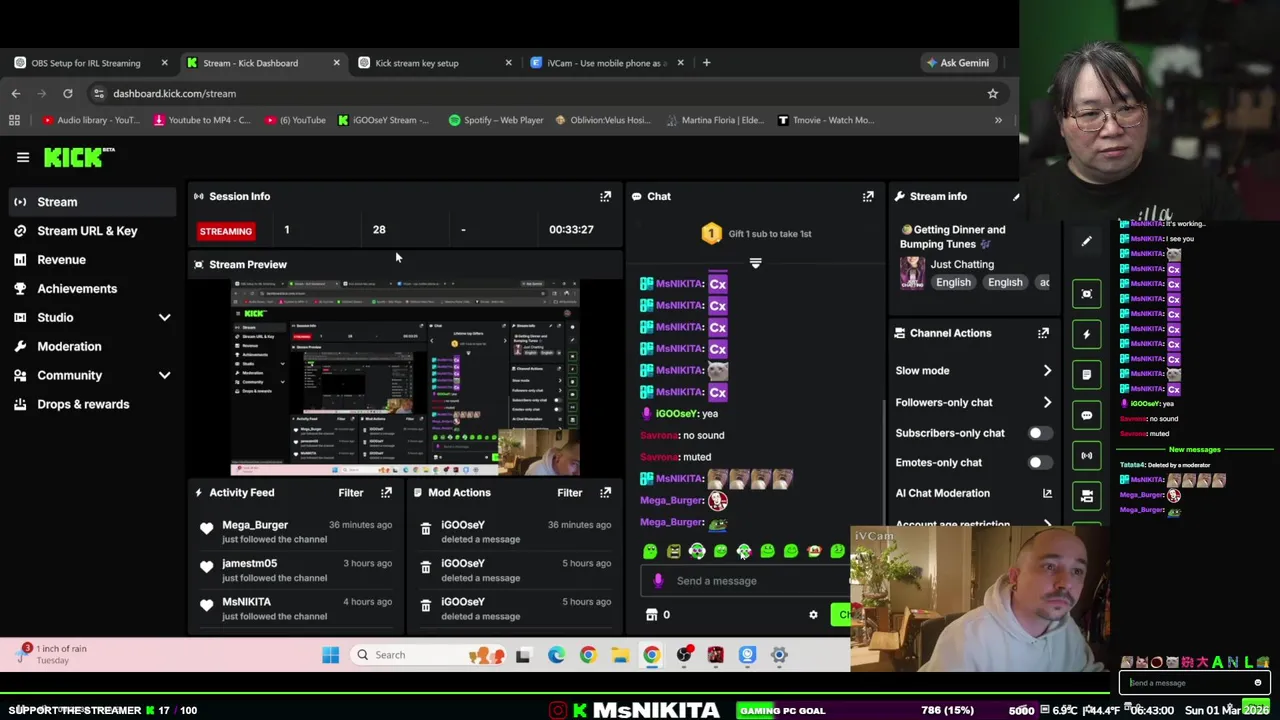
Task: Open Spotify - Web Player bookmark
Action: click(x=496, y=120)
